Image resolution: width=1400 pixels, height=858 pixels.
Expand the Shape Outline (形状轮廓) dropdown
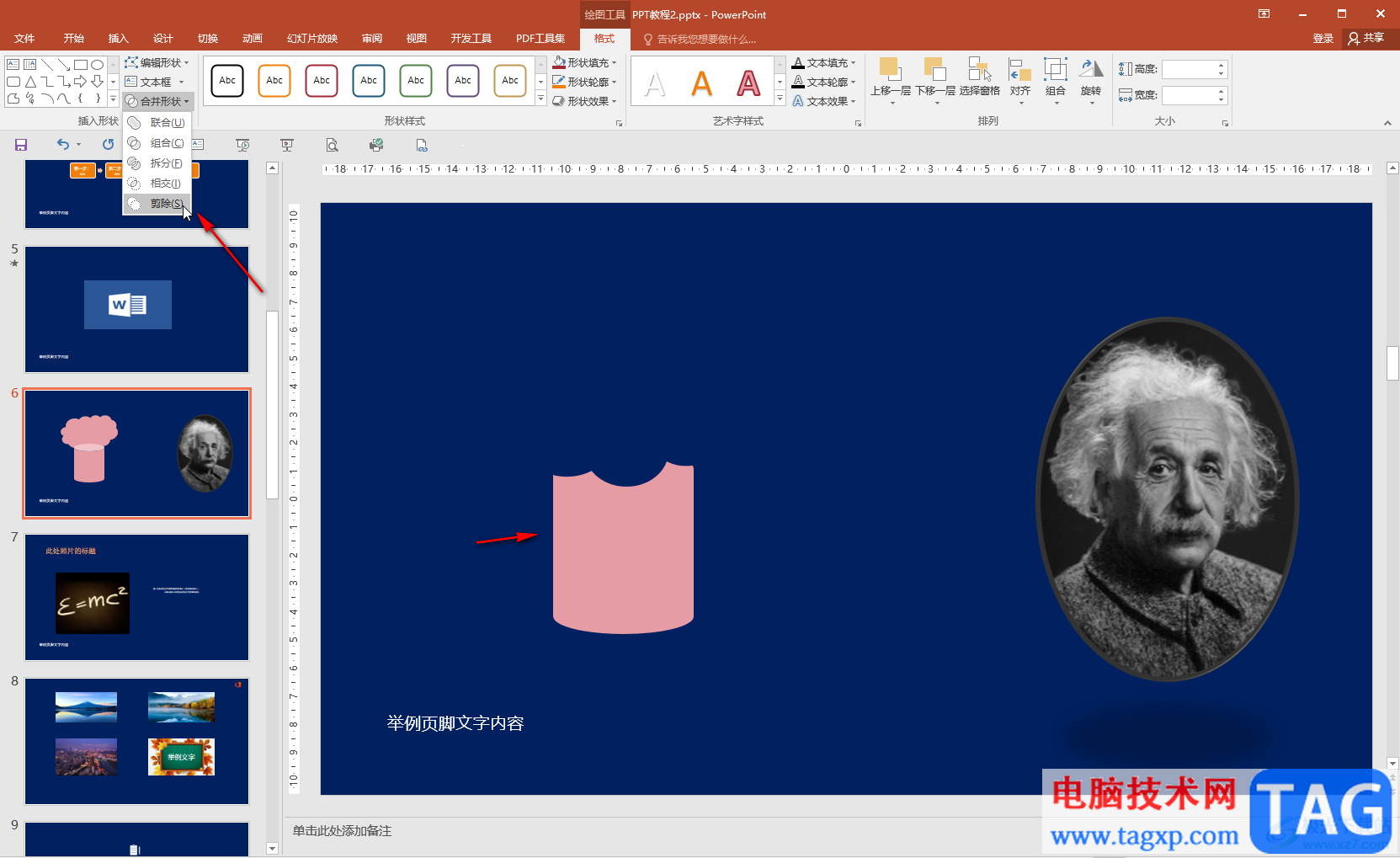[585, 82]
